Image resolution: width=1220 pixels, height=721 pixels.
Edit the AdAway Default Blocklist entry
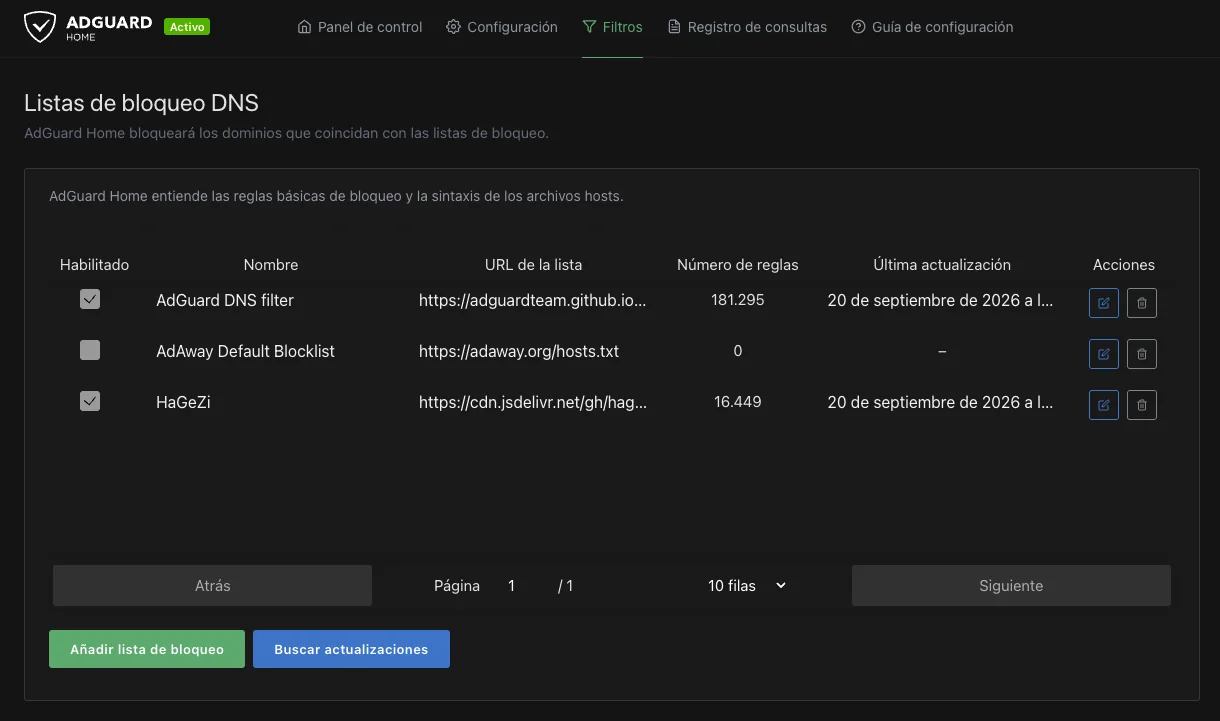tap(1104, 353)
